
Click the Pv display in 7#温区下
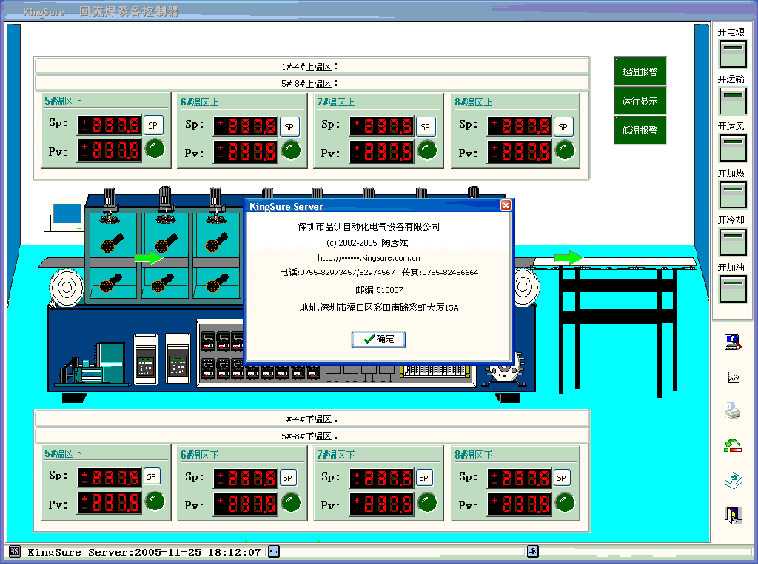click(x=382, y=504)
